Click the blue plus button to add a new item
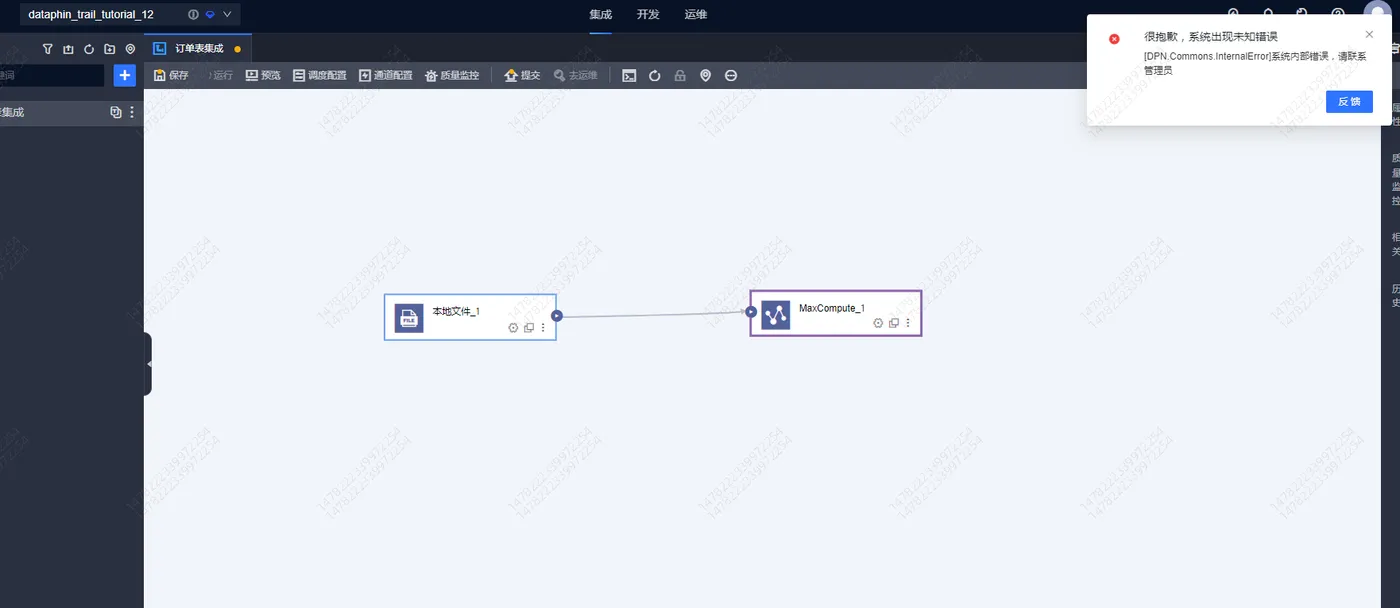The image size is (1400, 608). [x=125, y=75]
